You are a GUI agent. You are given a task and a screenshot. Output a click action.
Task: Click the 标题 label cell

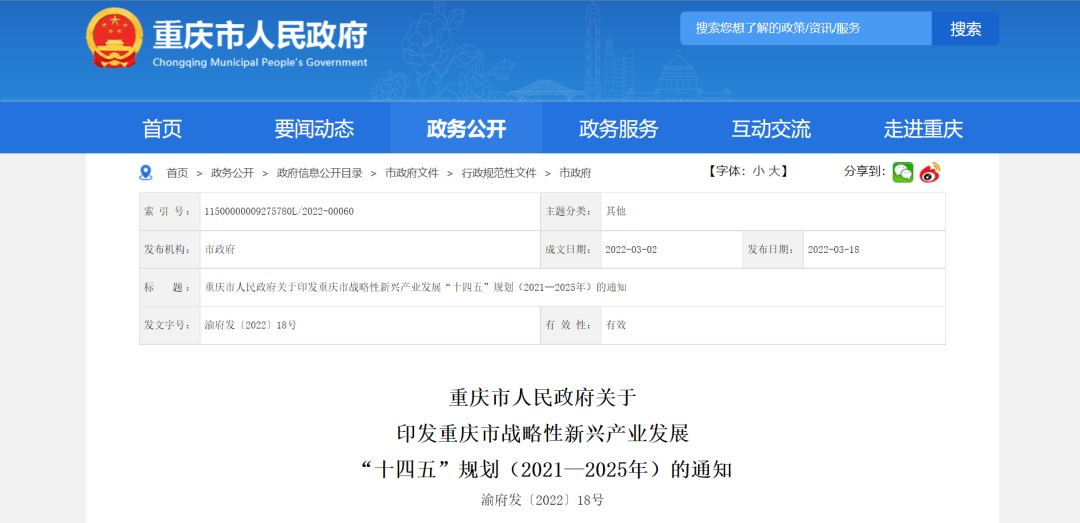(170, 287)
